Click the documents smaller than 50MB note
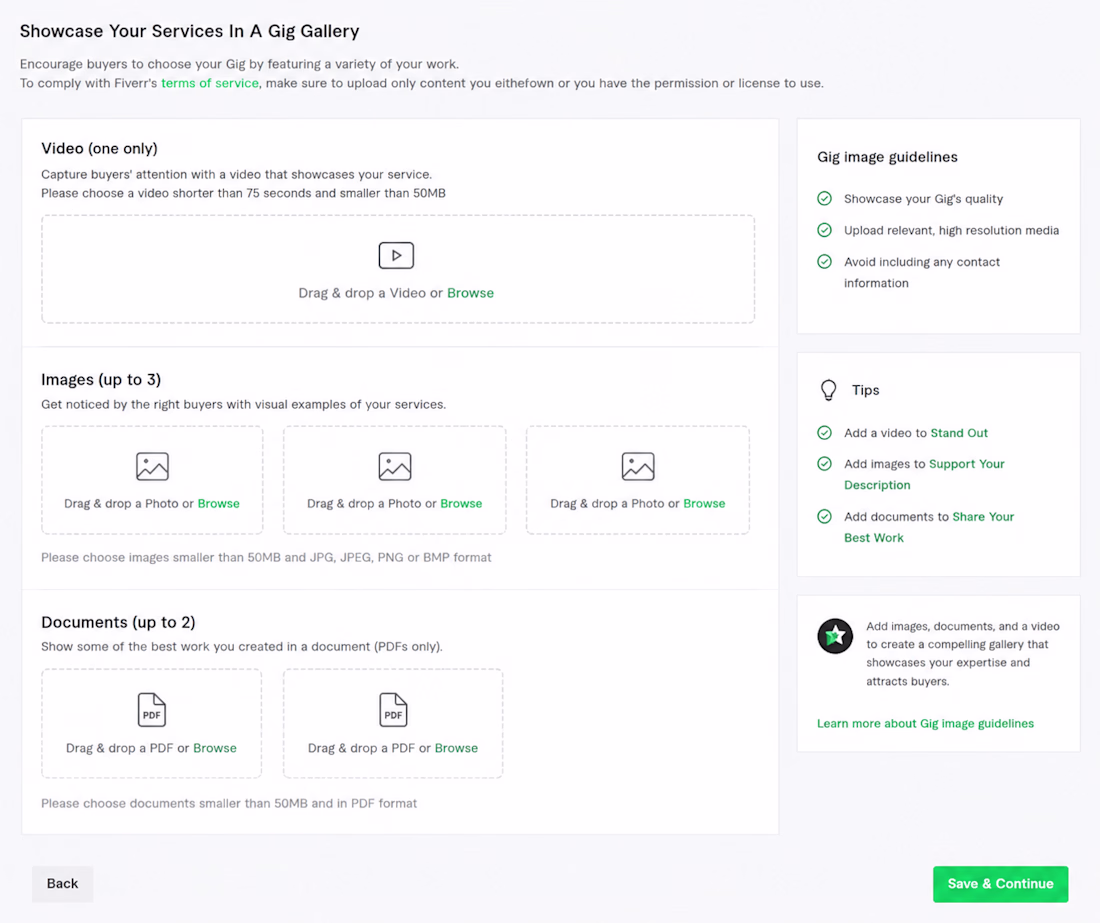The width and height of the screenshot is (1100, 923). [229, 804]
